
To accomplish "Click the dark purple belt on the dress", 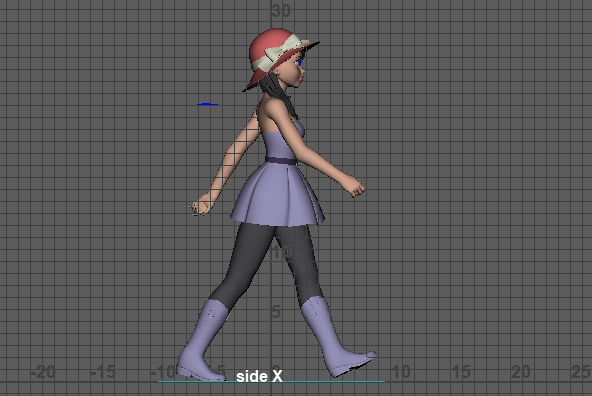I will 281,161.
